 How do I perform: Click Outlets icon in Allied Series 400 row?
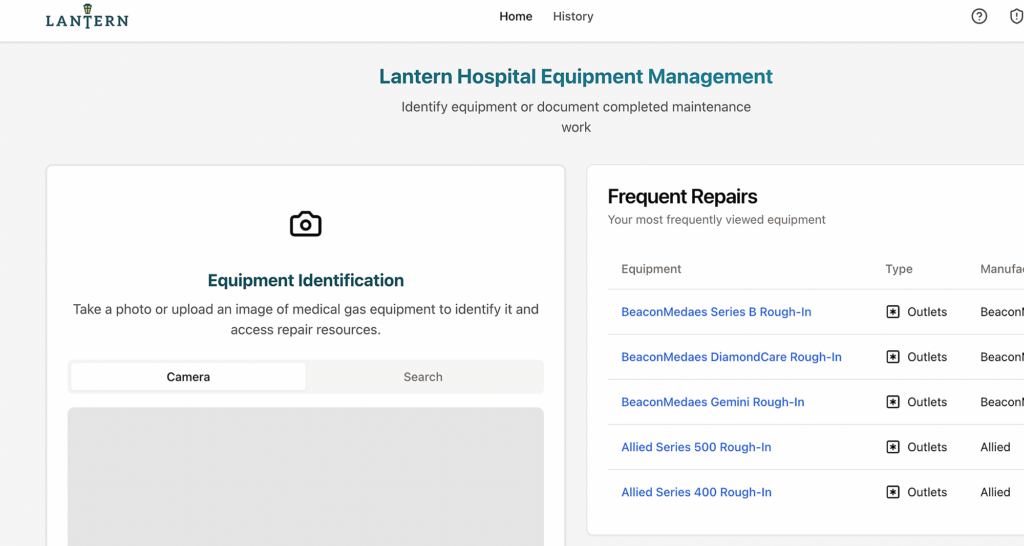click(x=893, y=492)
